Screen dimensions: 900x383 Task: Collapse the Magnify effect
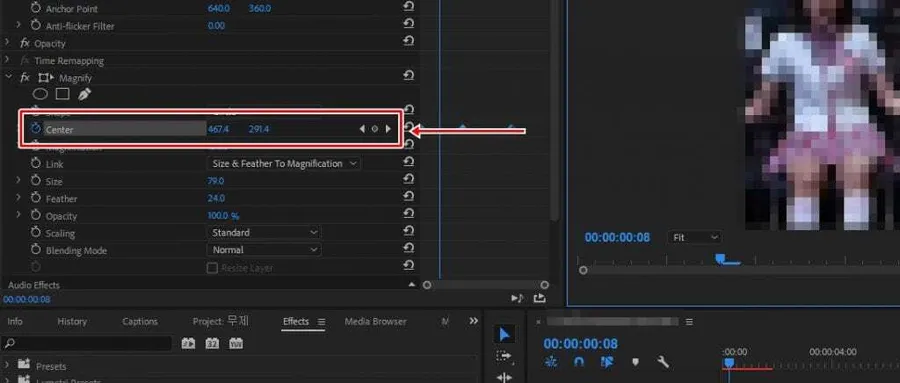(x=8, y=77)
